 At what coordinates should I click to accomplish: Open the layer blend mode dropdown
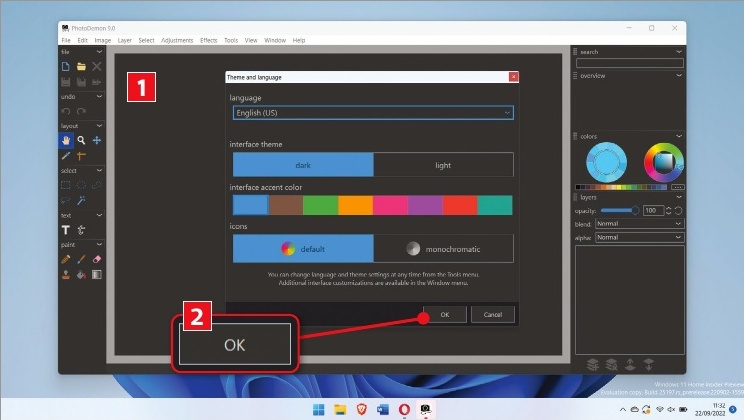638,224
